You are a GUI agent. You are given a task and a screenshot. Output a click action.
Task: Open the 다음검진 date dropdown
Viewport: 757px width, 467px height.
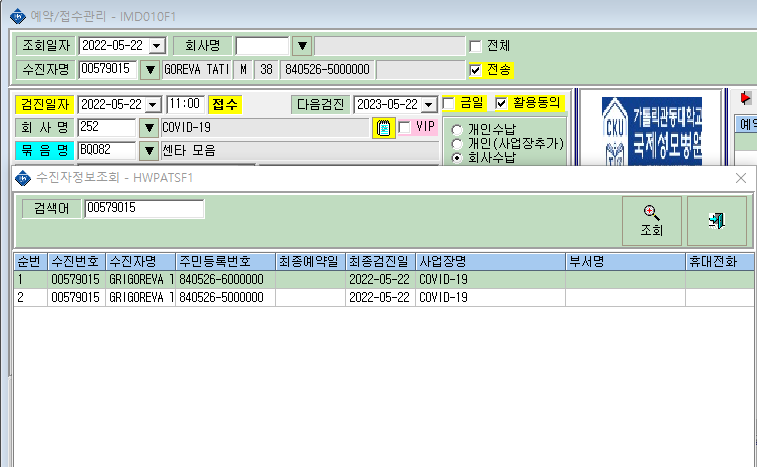point(428,105)
